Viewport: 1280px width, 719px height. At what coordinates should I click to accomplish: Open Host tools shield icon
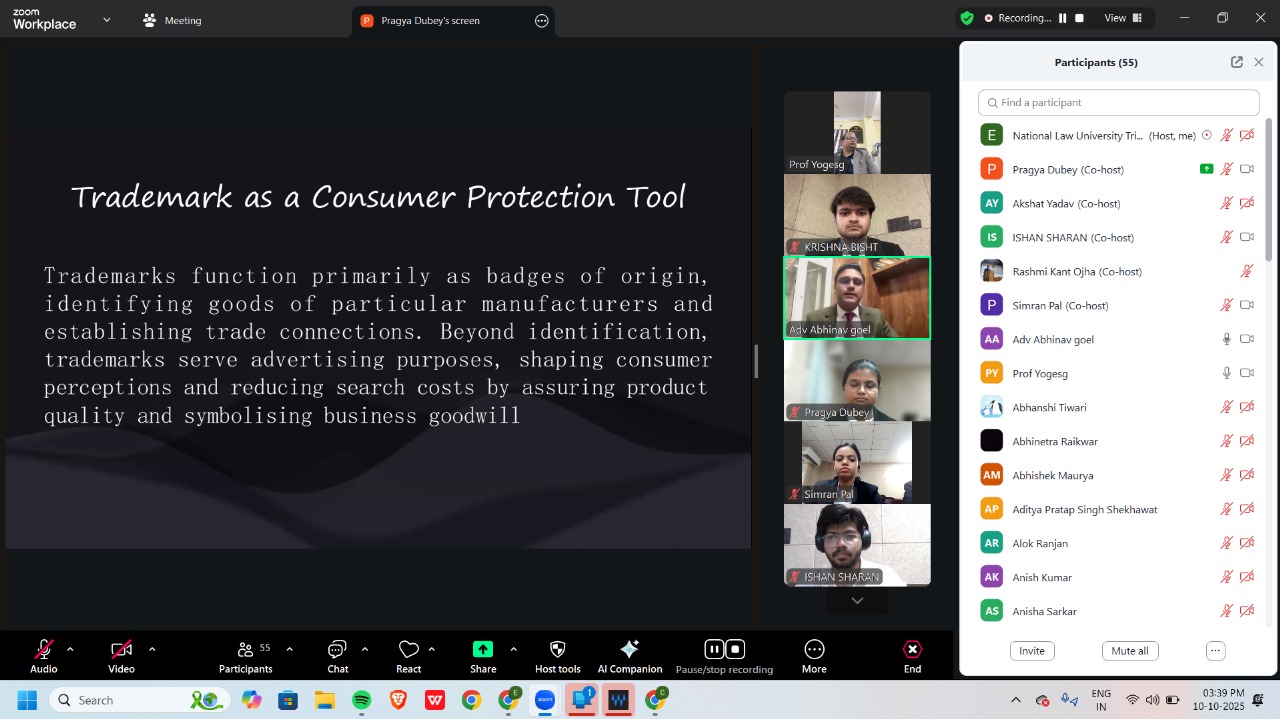click(558, 650)
